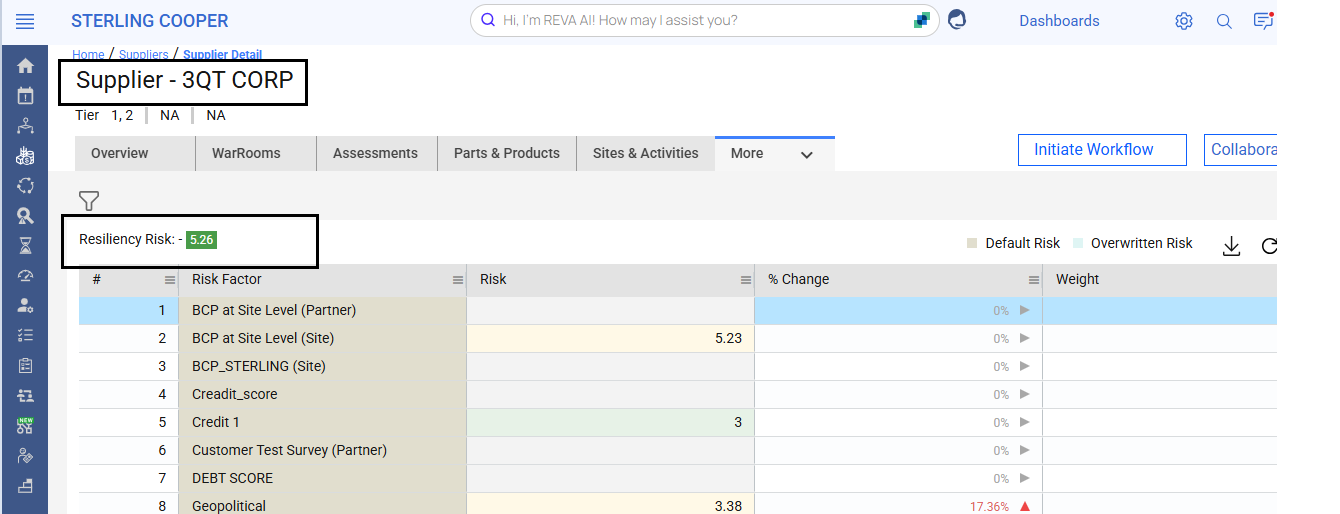Open column menu for Risk column
The image size is (1340, 514).
(746, 280)
